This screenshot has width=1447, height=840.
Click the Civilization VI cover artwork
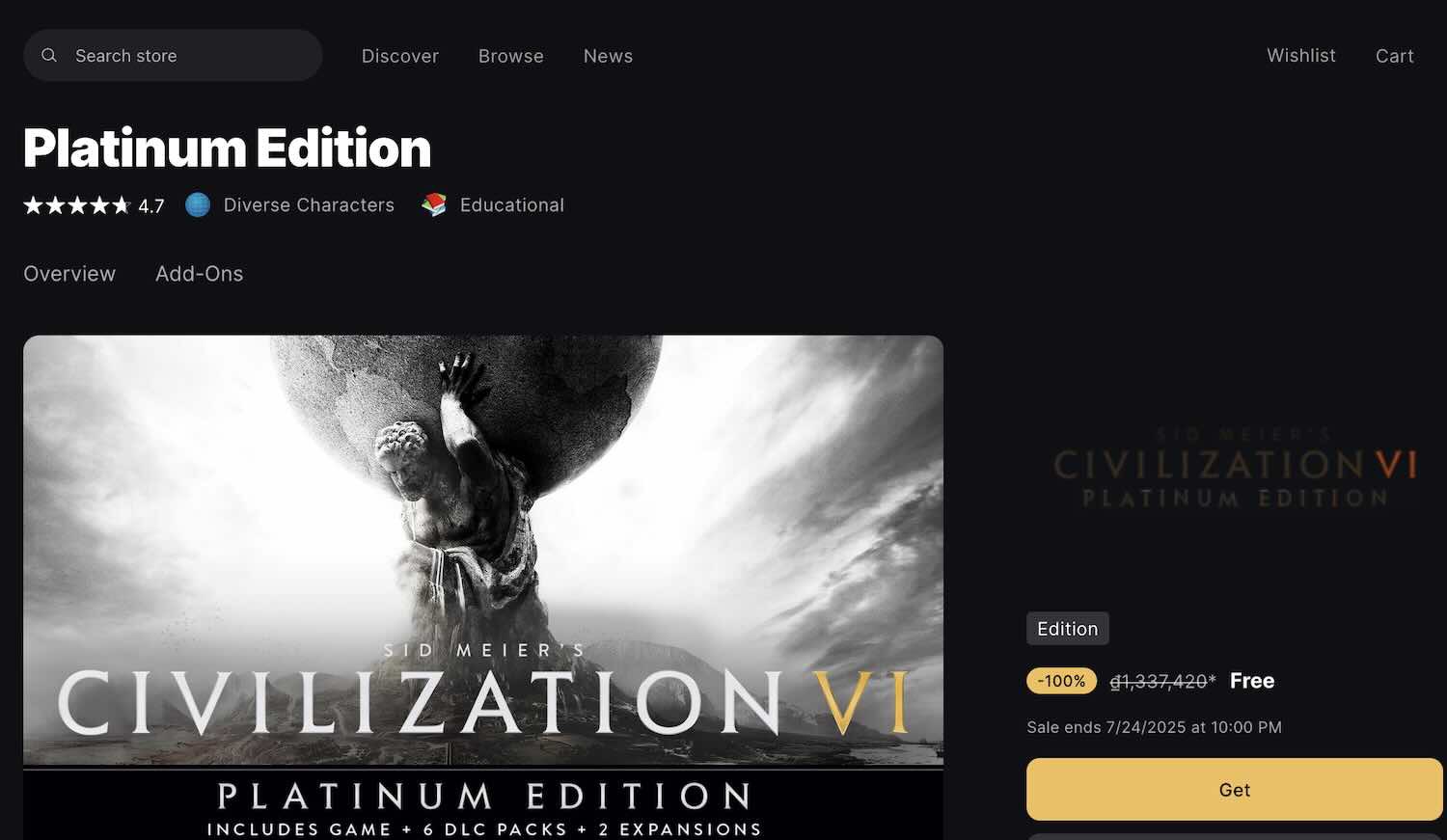[x=483, y=587]
